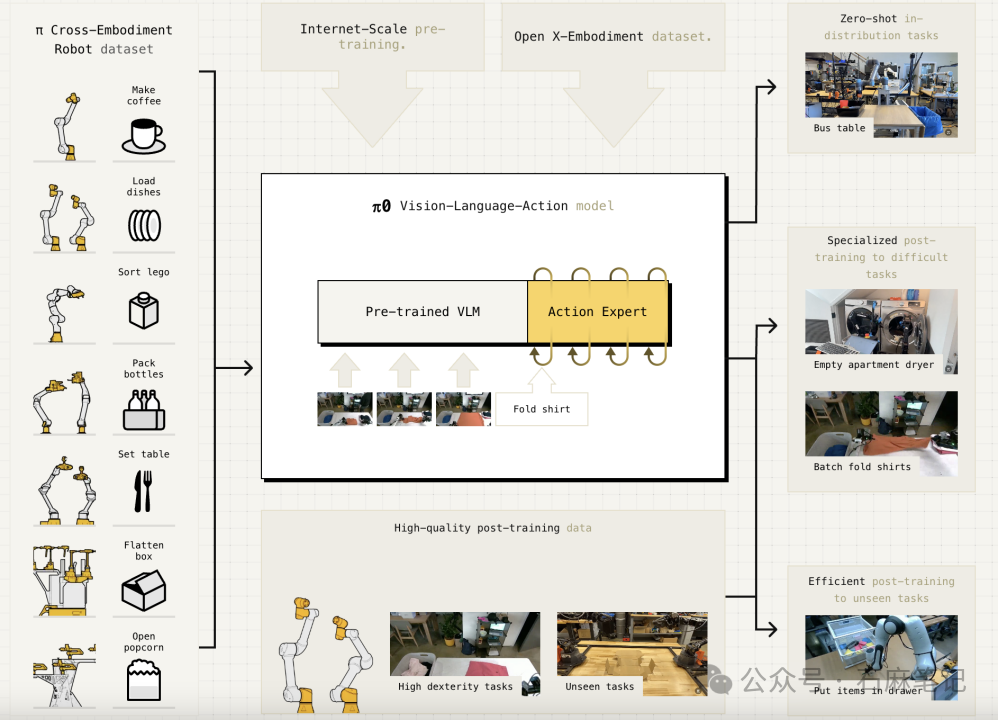Viewport: 998px width, 720px height.
Task: Click the Specialized post-training to difficult tasks heading
Action: (881, 257)
